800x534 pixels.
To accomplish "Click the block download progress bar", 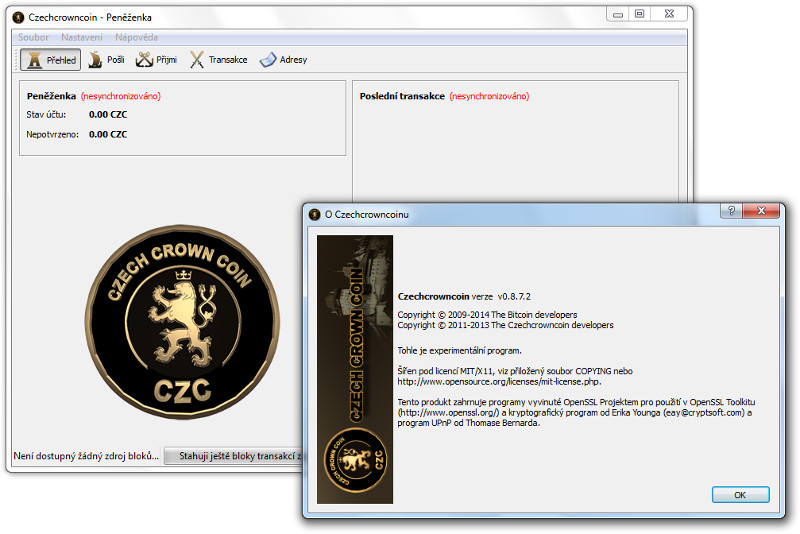I will pos(234,456).
